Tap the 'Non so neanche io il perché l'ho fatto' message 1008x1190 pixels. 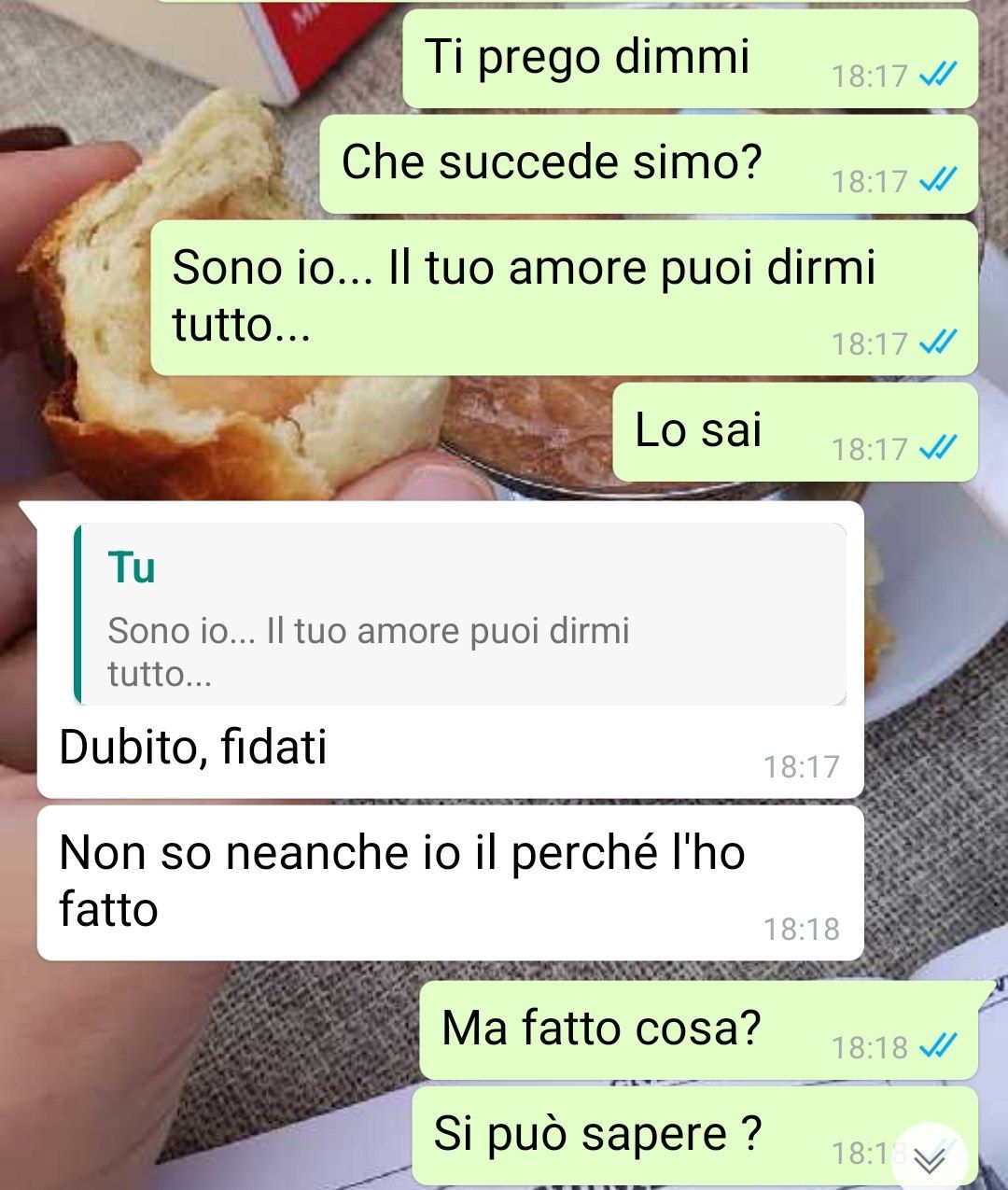pyautogui.click(x=450, y=883)
